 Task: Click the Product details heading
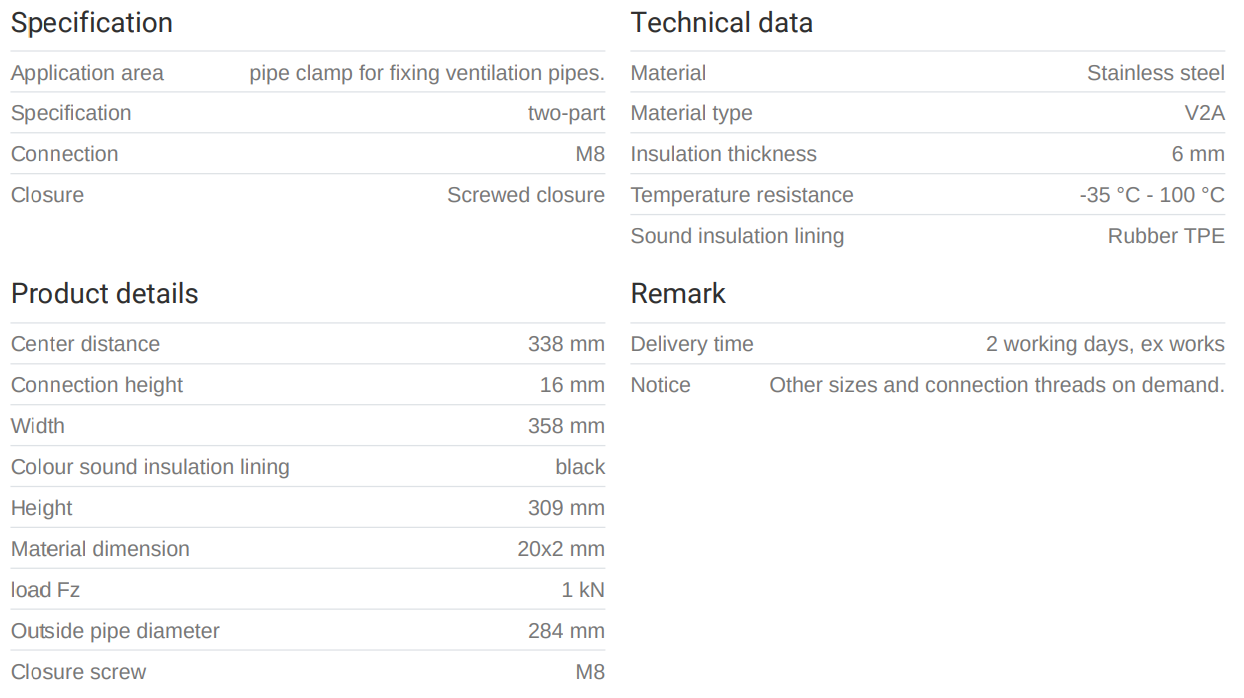coord(104,294)
